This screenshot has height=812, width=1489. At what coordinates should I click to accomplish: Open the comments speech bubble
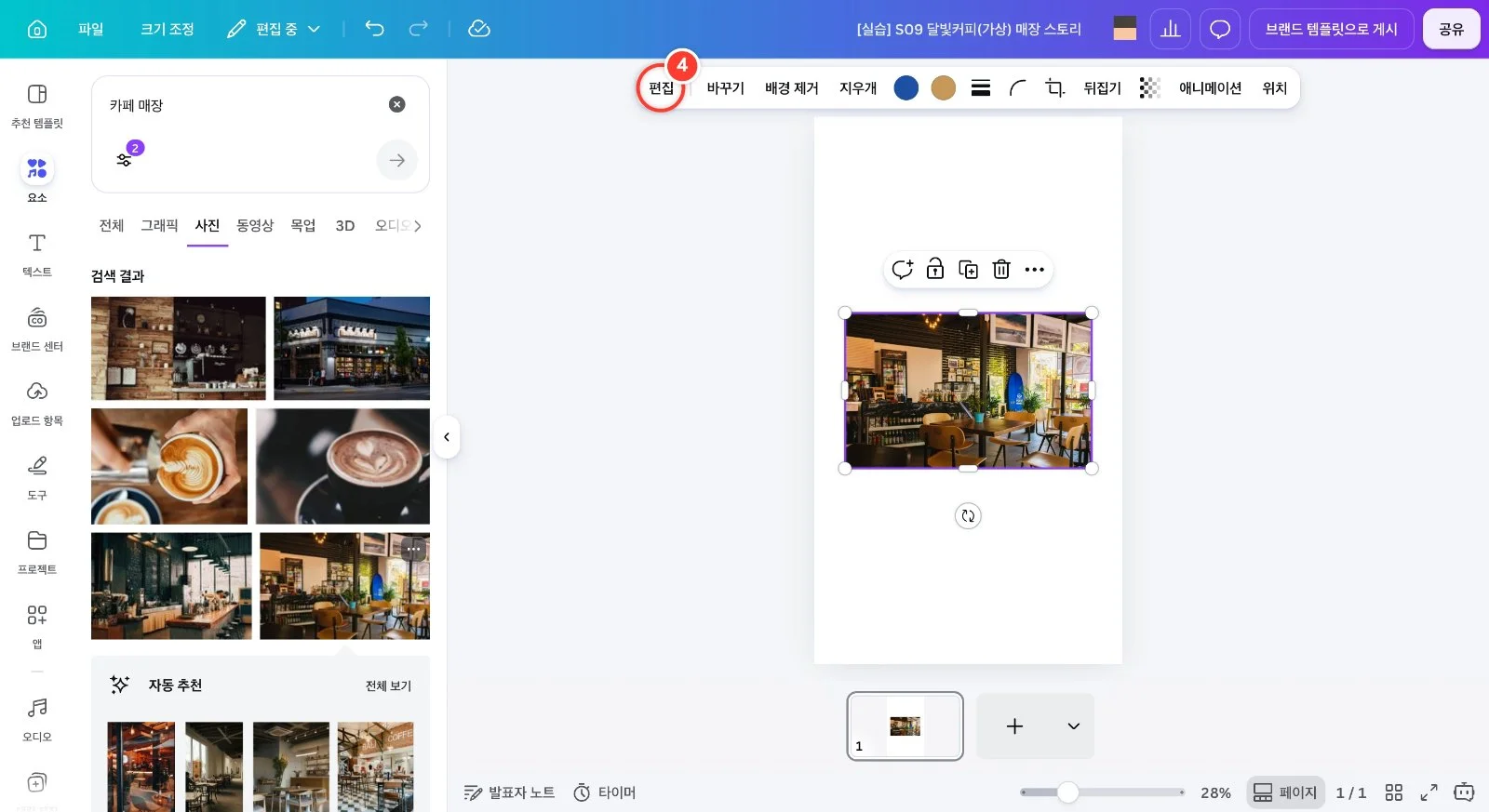point(1220,29)
